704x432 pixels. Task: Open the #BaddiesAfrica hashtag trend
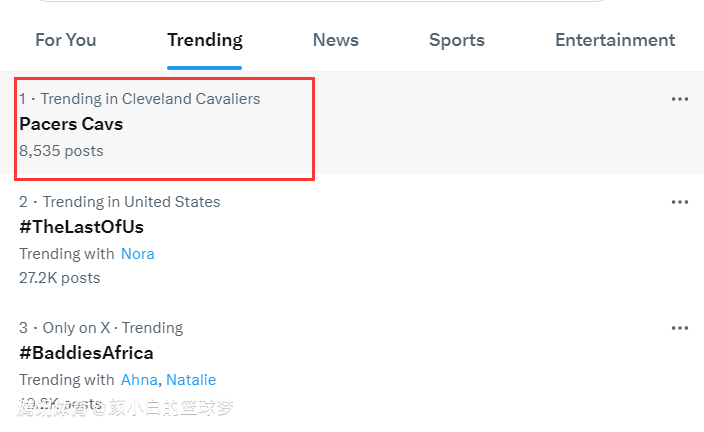point(86,353)
